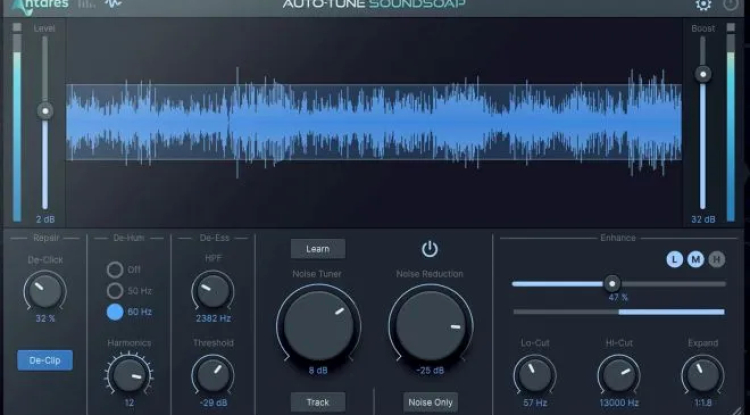Click the Track button
This screenshot has height=415, width=750.
(x=318, y=402)
